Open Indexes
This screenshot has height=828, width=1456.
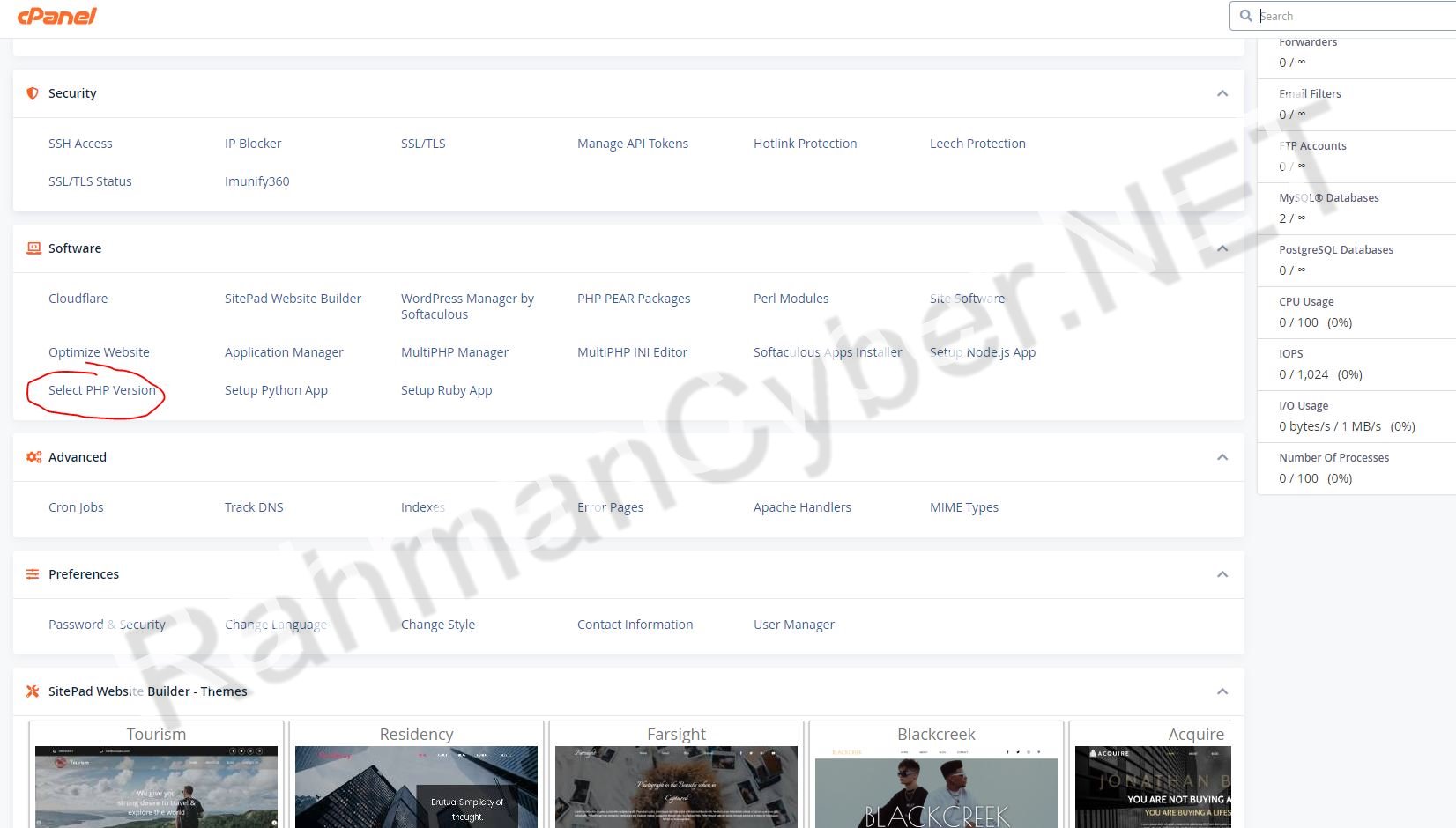click(423, 507)
